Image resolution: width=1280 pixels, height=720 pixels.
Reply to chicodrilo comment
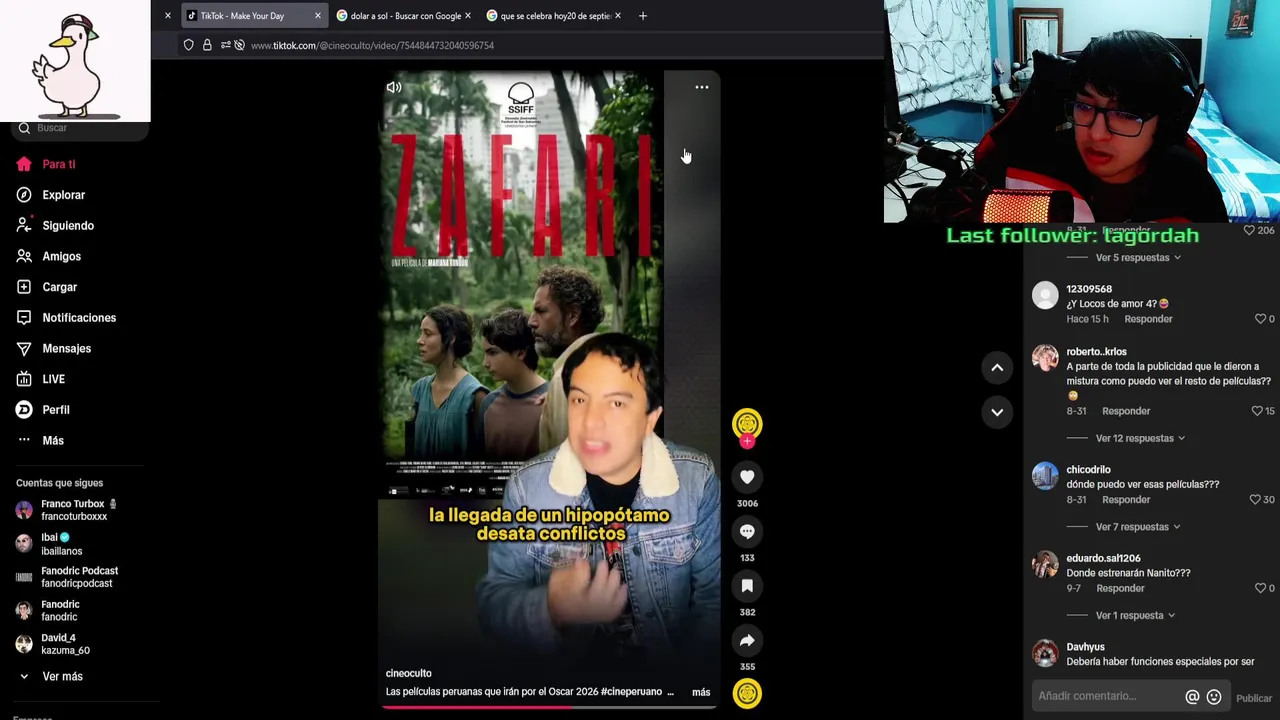pos(1126,500)
